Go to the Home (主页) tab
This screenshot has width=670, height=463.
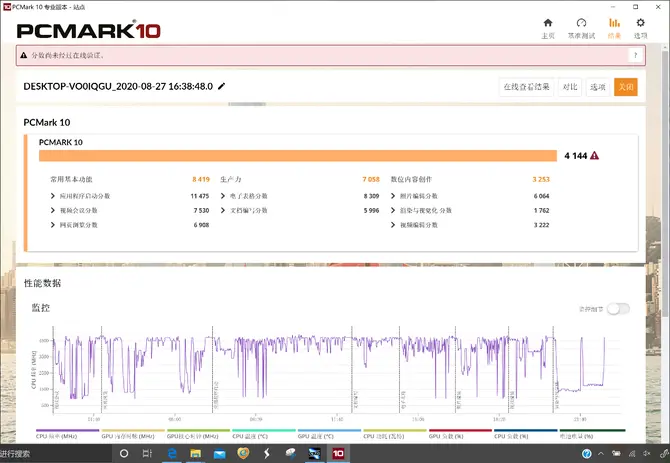(548, 29)
